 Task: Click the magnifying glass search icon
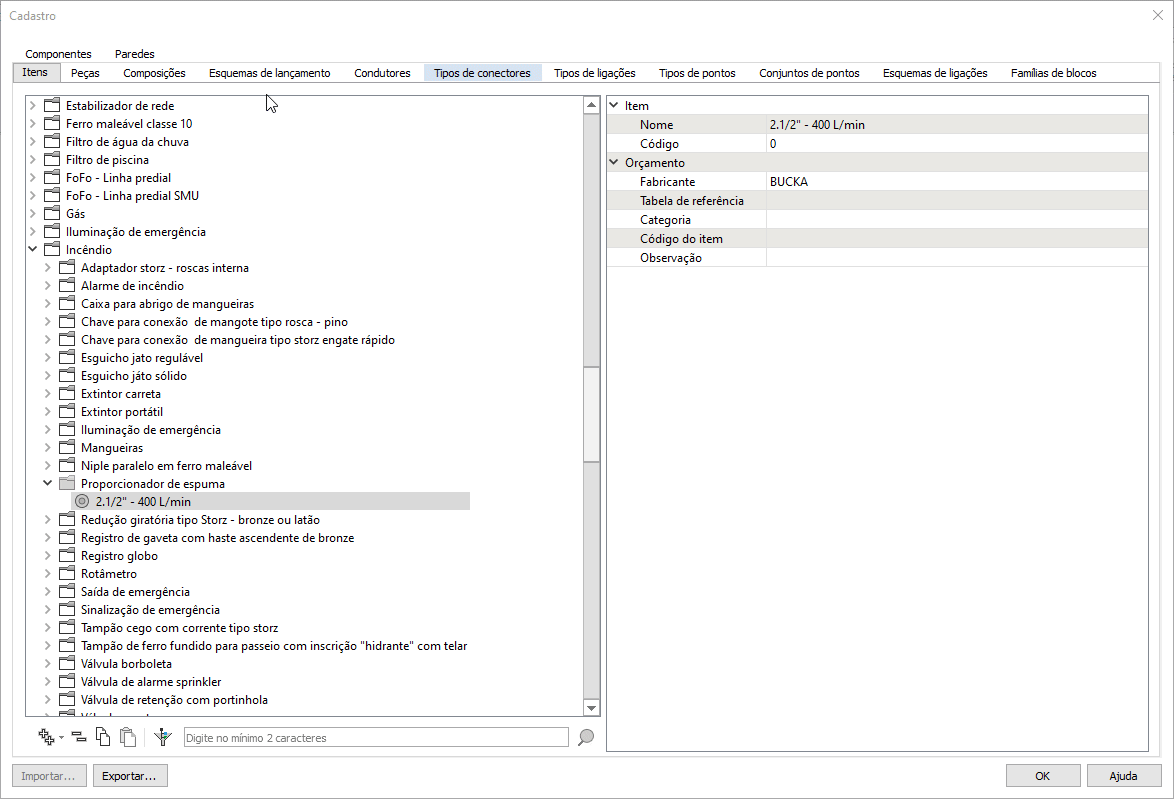click(x=586, y=737)
